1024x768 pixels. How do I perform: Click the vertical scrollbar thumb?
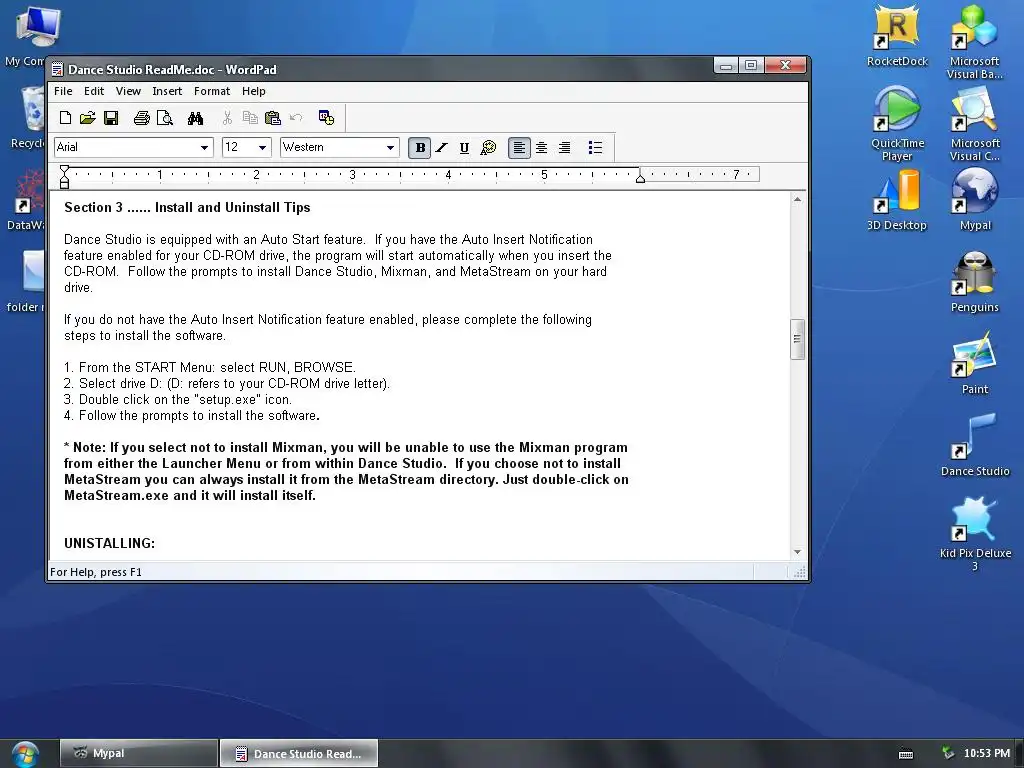pyautogui.click(x=797, y=339)
